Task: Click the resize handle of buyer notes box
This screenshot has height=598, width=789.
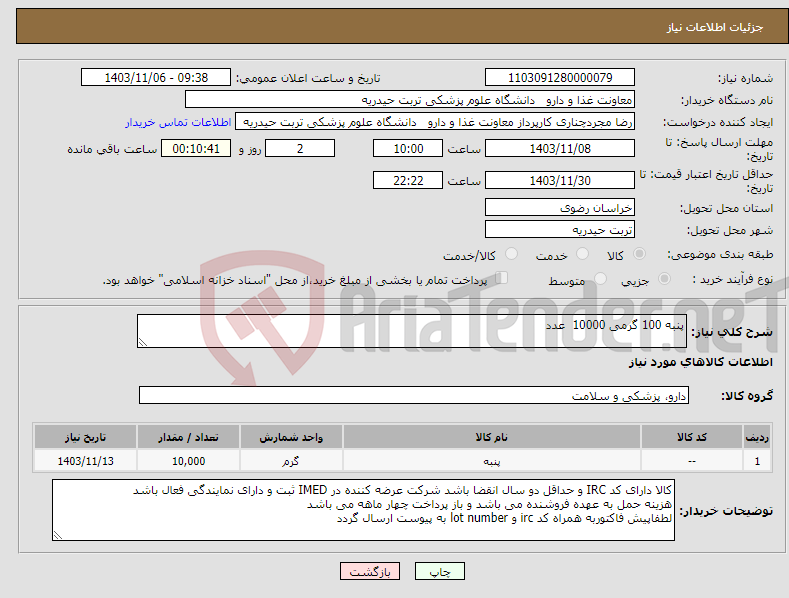Action: (x=58, y=535)
